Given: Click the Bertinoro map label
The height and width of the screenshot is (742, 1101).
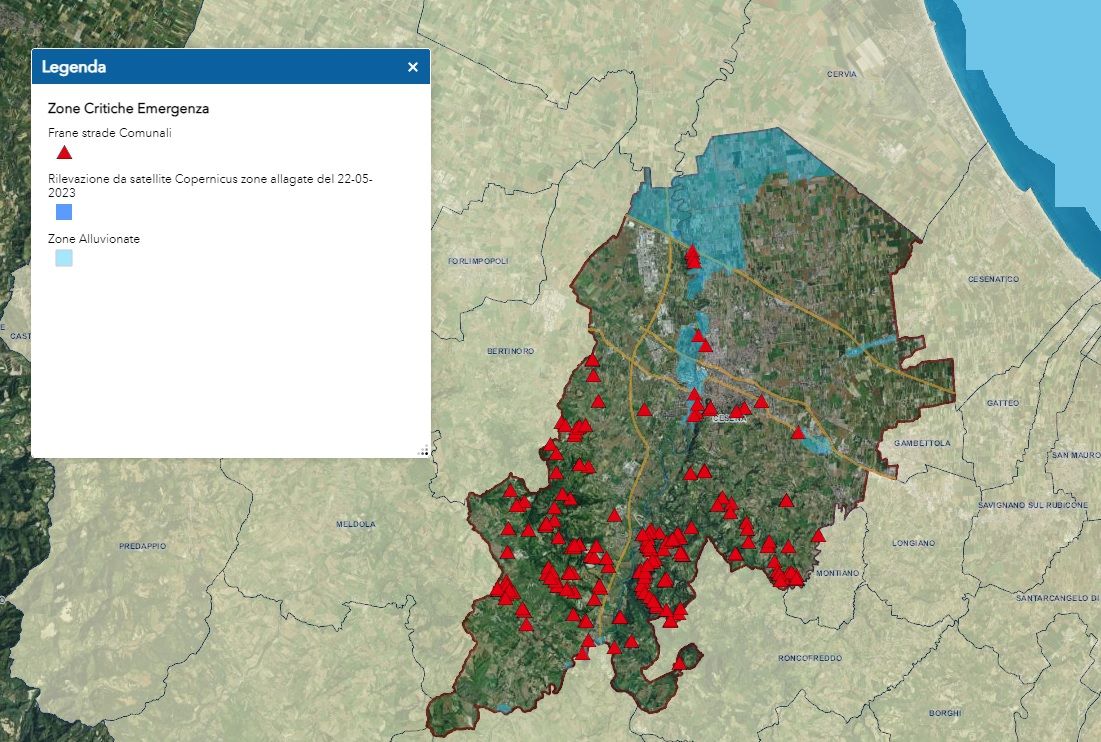Looking at the screenshot, I should coord(510,351).
